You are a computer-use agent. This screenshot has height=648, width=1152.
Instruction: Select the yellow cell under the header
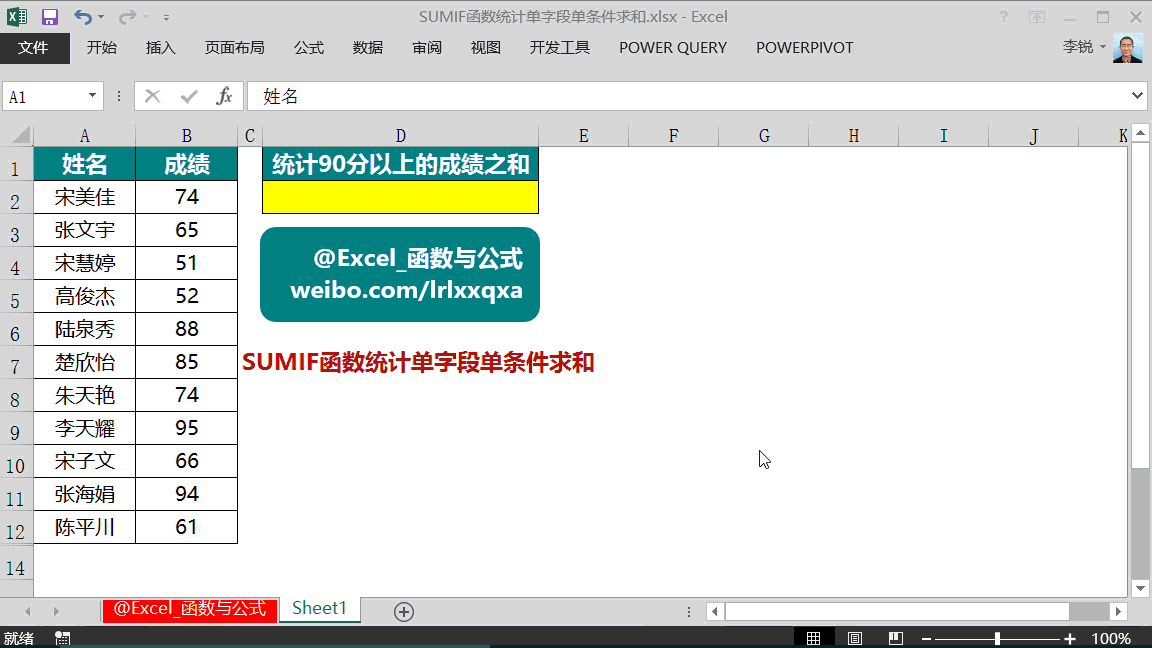click(399, 196)
